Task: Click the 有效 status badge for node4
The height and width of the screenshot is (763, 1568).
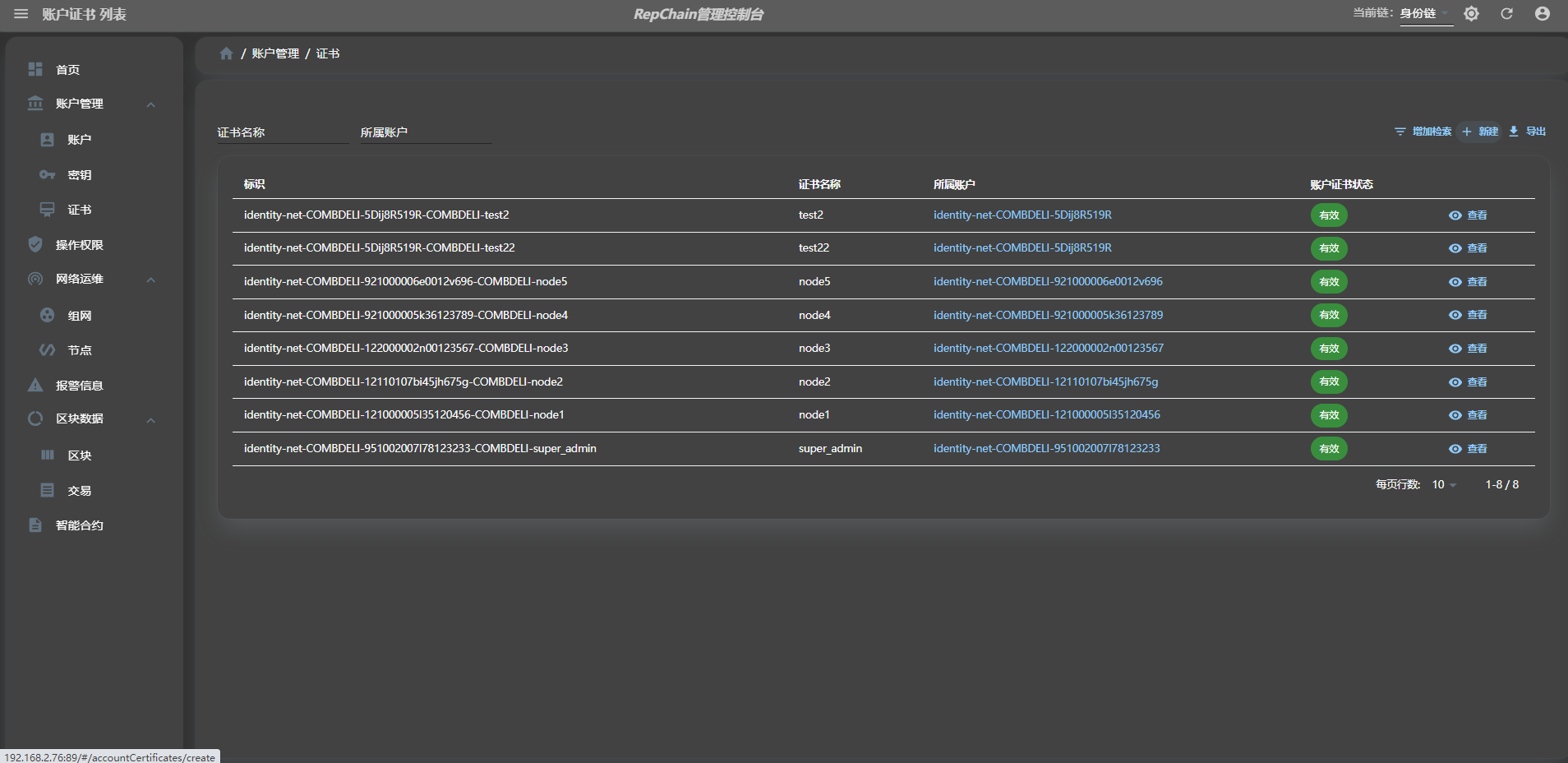Action: [1329, 315]
